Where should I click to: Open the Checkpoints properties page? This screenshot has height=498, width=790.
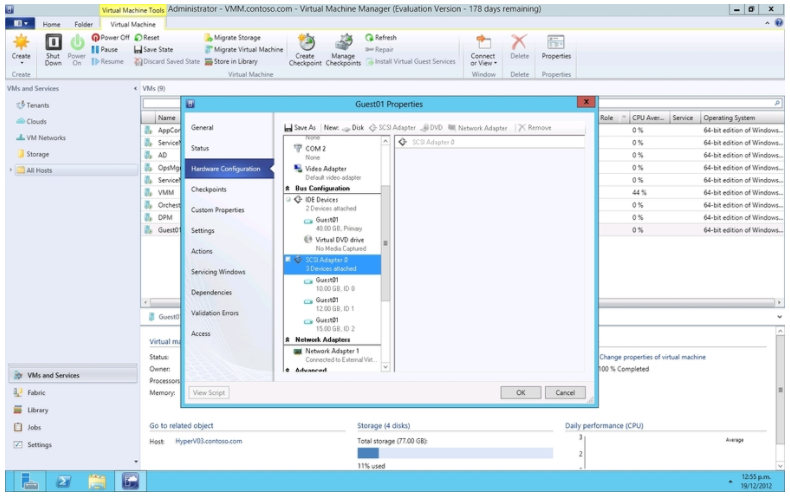(x=209, y=190)
